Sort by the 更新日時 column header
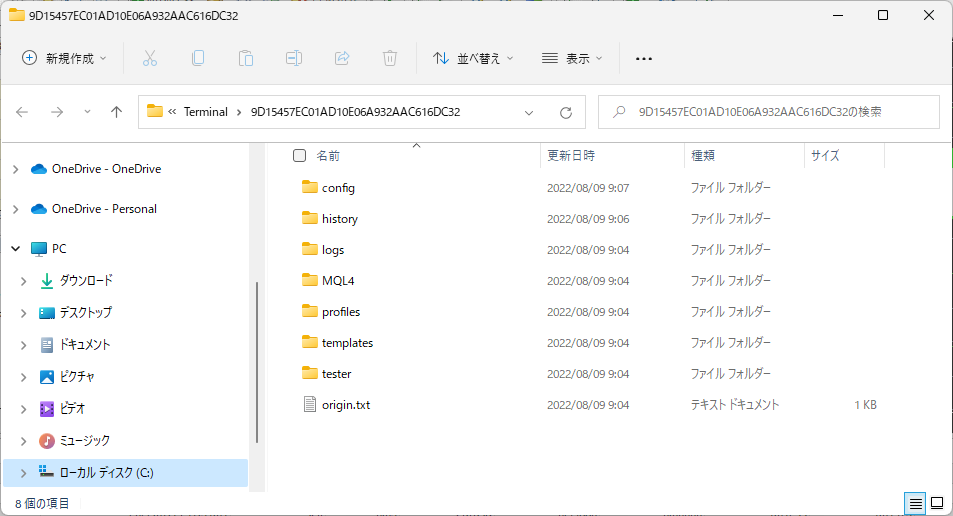The width and height of the screenshot is (953, 516). click(571, 156)
